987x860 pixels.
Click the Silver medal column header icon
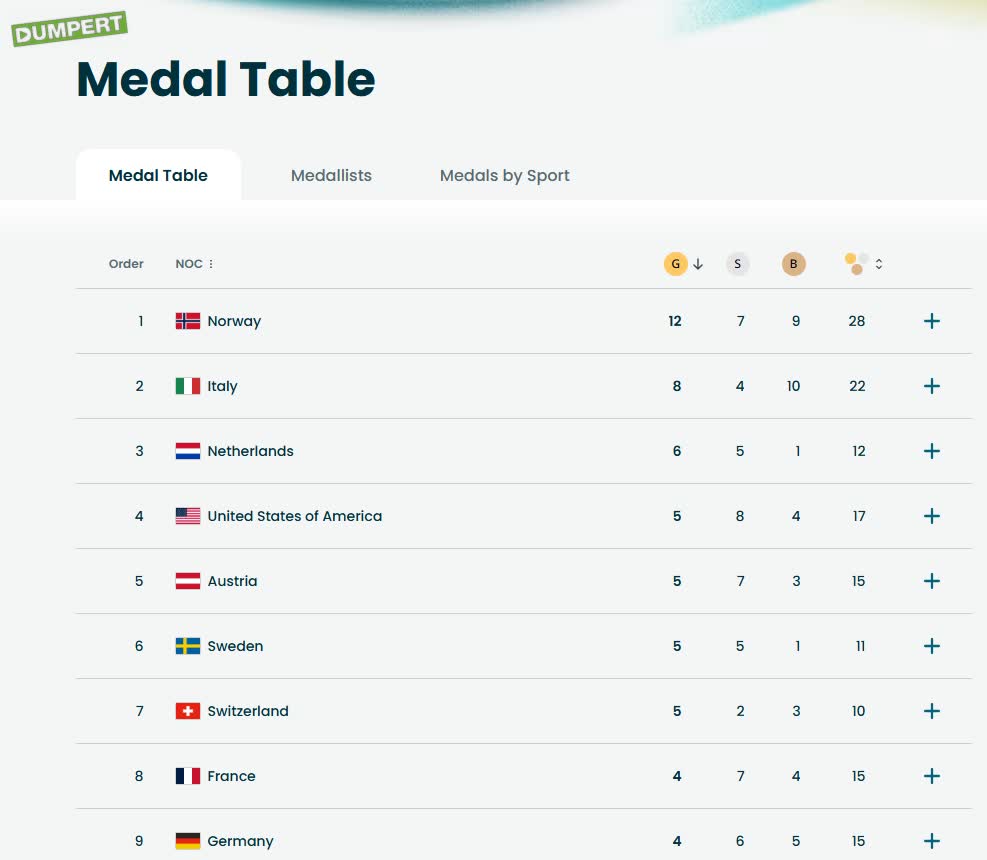pos(738,264)
